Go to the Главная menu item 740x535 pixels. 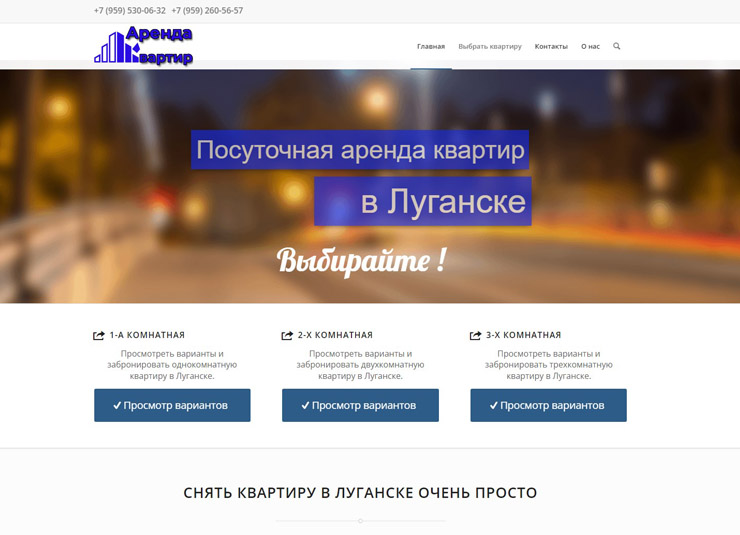pos(431,46)
